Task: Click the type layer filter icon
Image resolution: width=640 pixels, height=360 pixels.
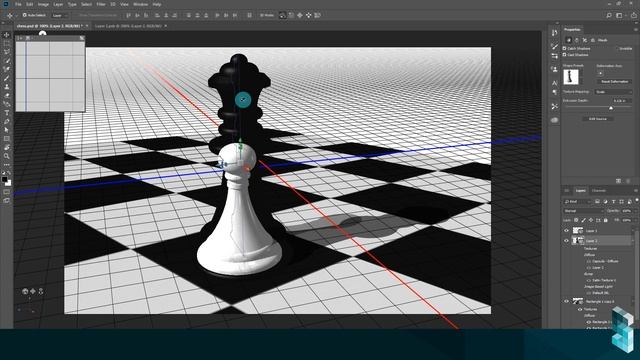Action: (613, 202)
